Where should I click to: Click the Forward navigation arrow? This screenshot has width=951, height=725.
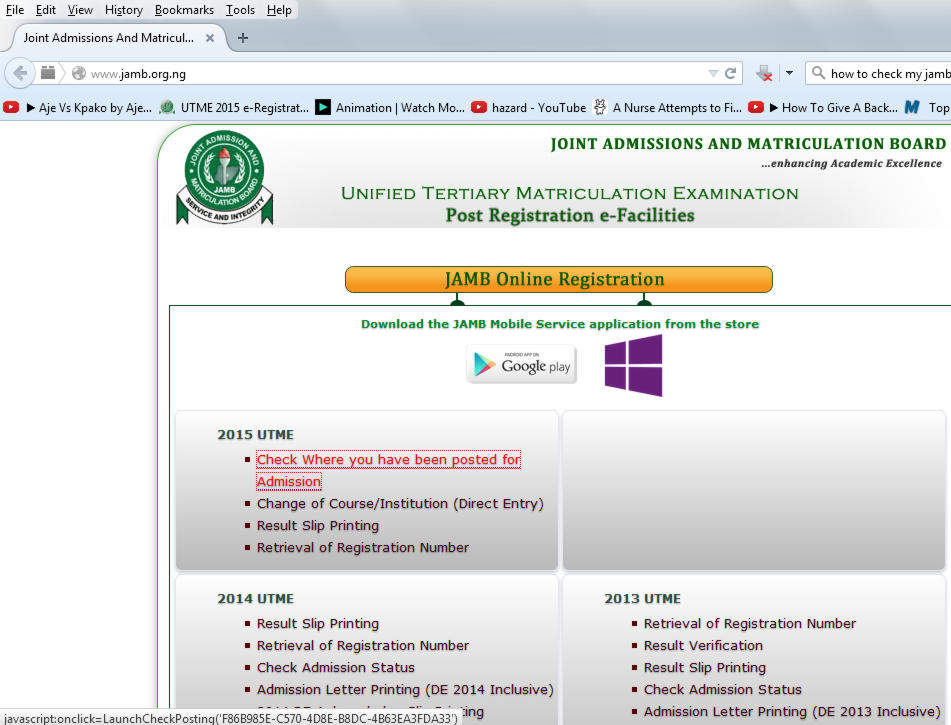(47, 72)
